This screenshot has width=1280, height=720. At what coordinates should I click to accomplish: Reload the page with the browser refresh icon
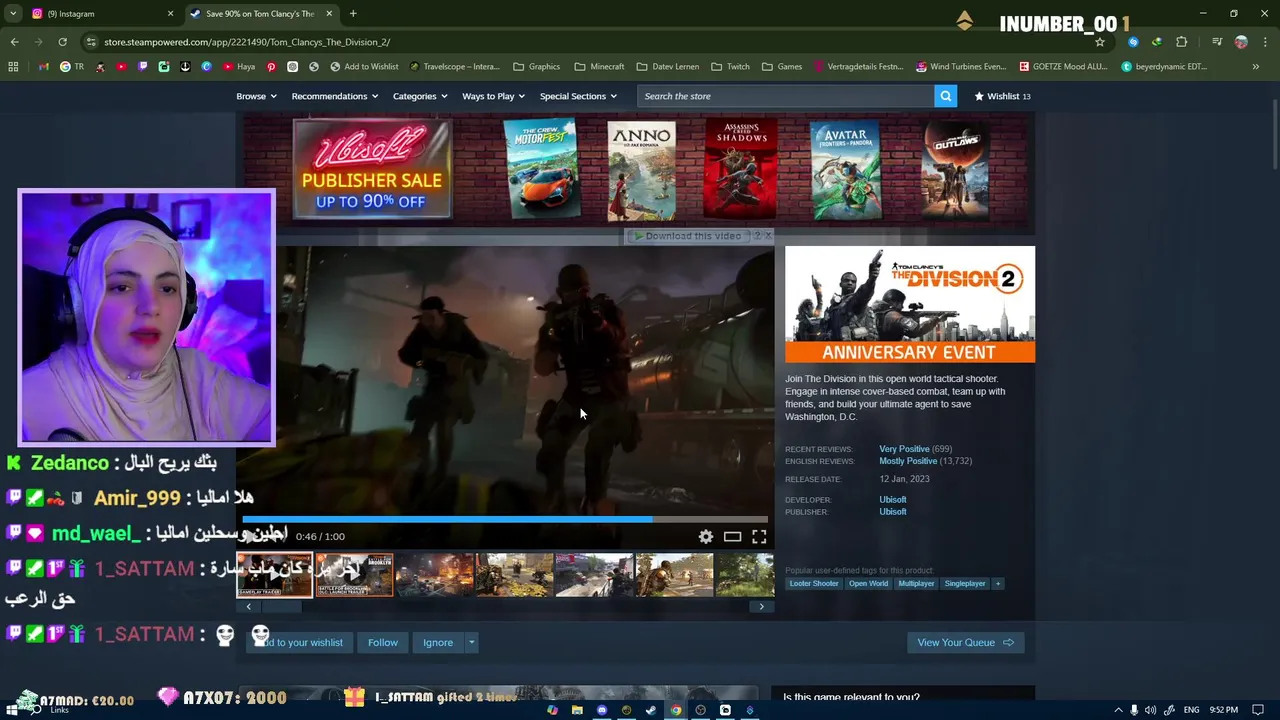pos(62,42)
